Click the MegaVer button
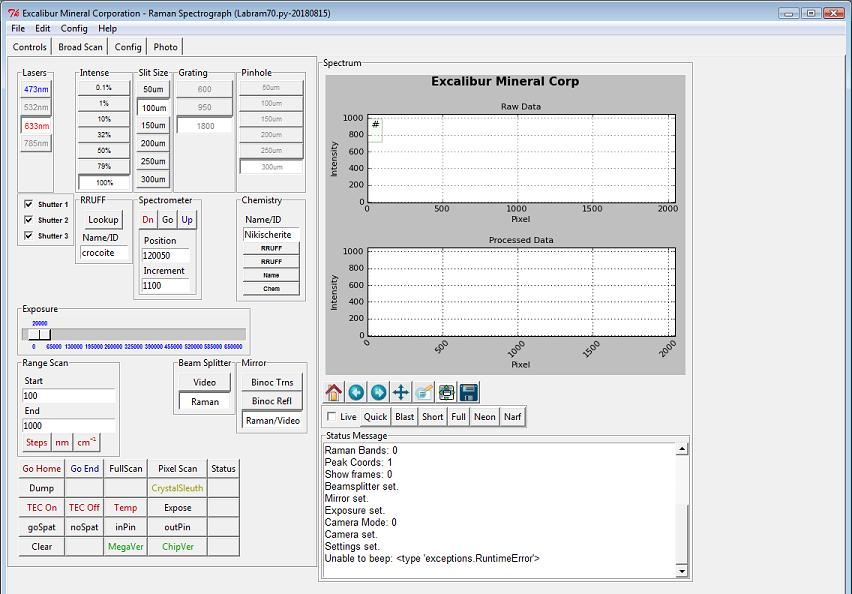This screenshot has height=594, width=852. point(126,547)
